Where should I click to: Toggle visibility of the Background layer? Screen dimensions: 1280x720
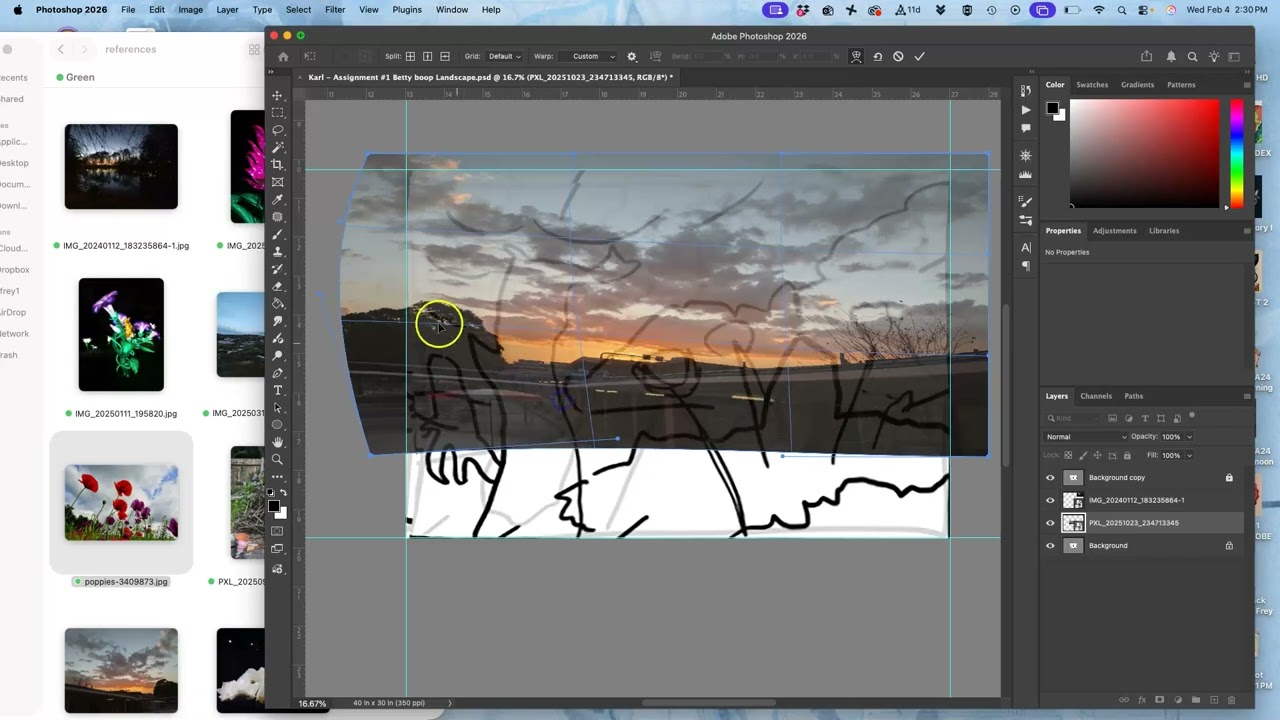pos(1050,546)
